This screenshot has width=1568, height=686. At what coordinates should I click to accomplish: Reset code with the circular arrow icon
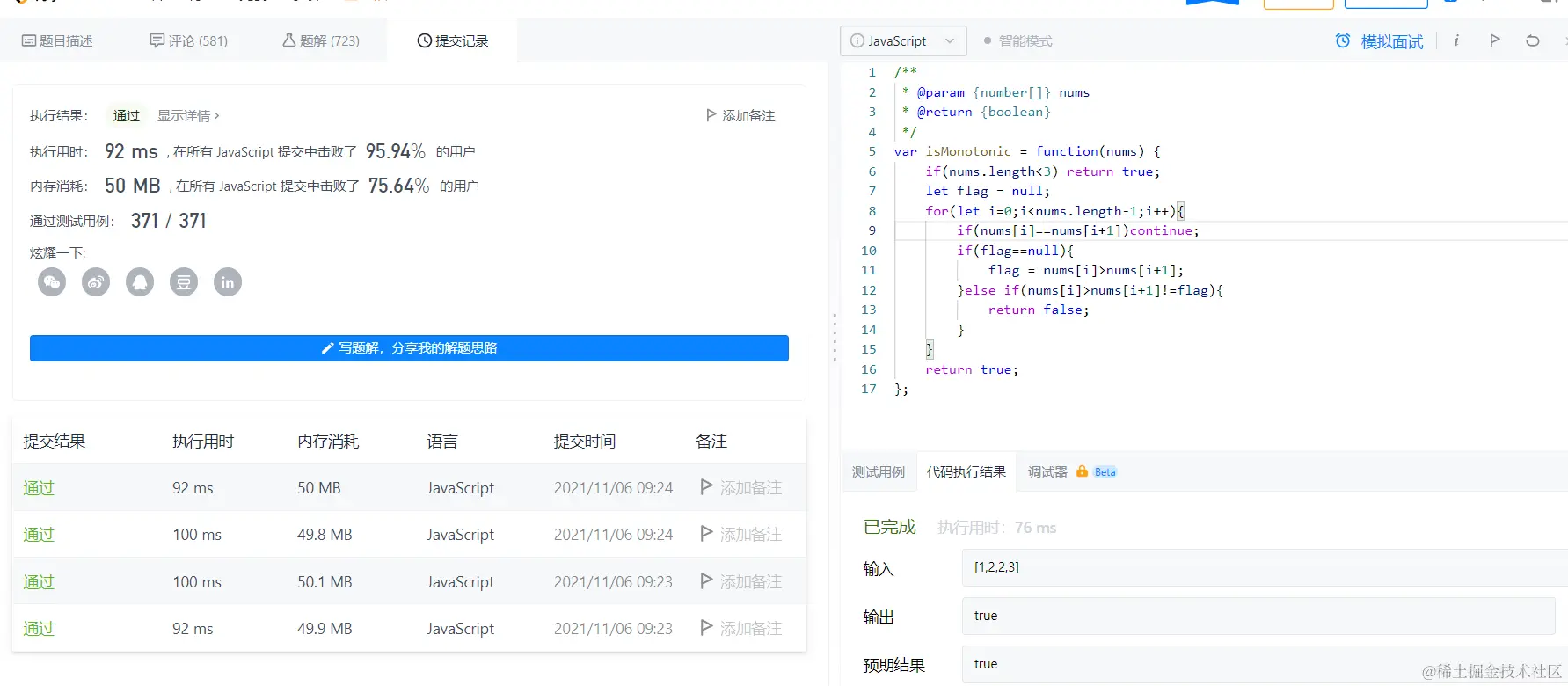click(x=1533, y=40)
